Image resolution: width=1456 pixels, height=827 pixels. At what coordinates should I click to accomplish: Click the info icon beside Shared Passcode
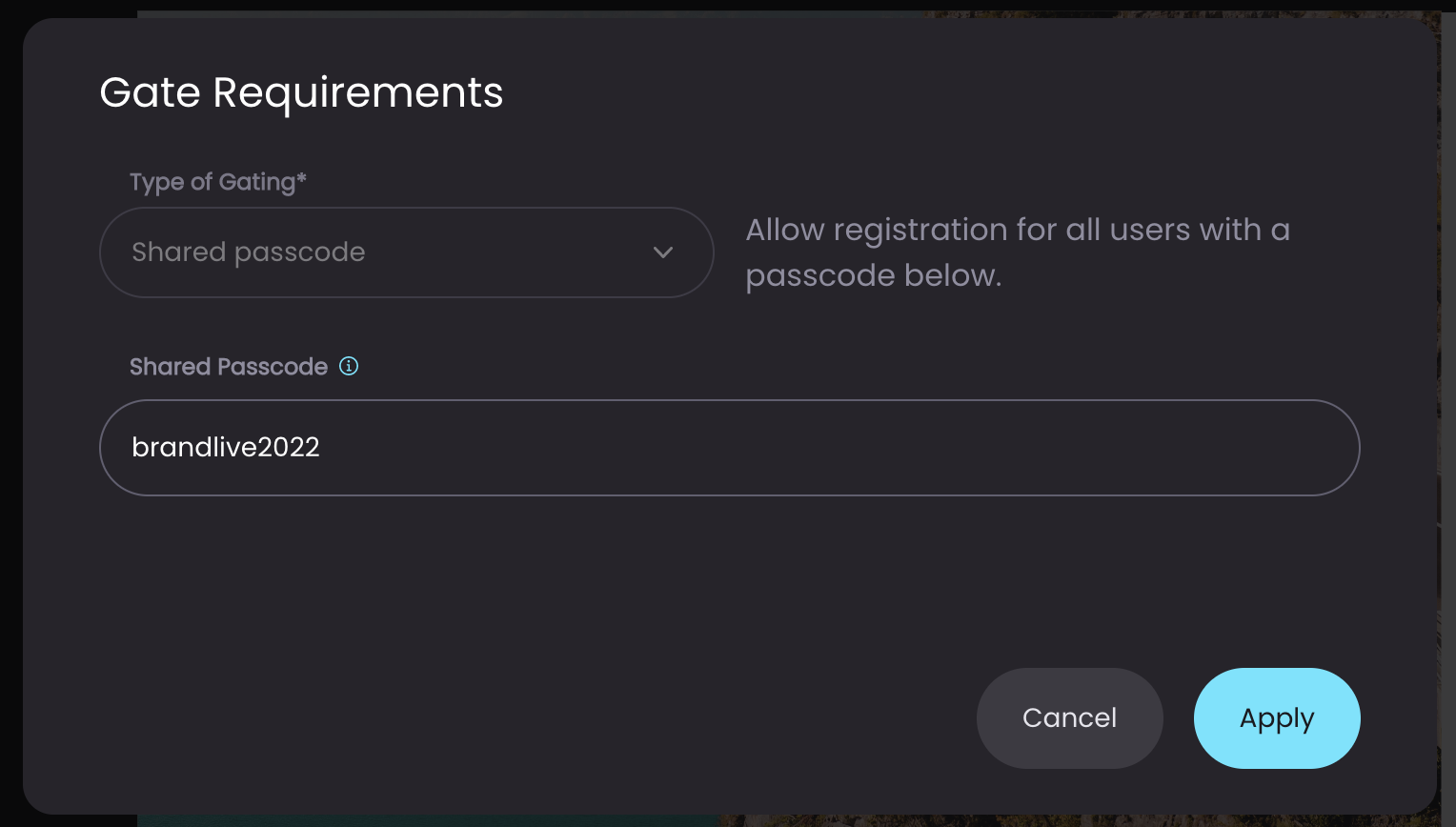point(349,366)
